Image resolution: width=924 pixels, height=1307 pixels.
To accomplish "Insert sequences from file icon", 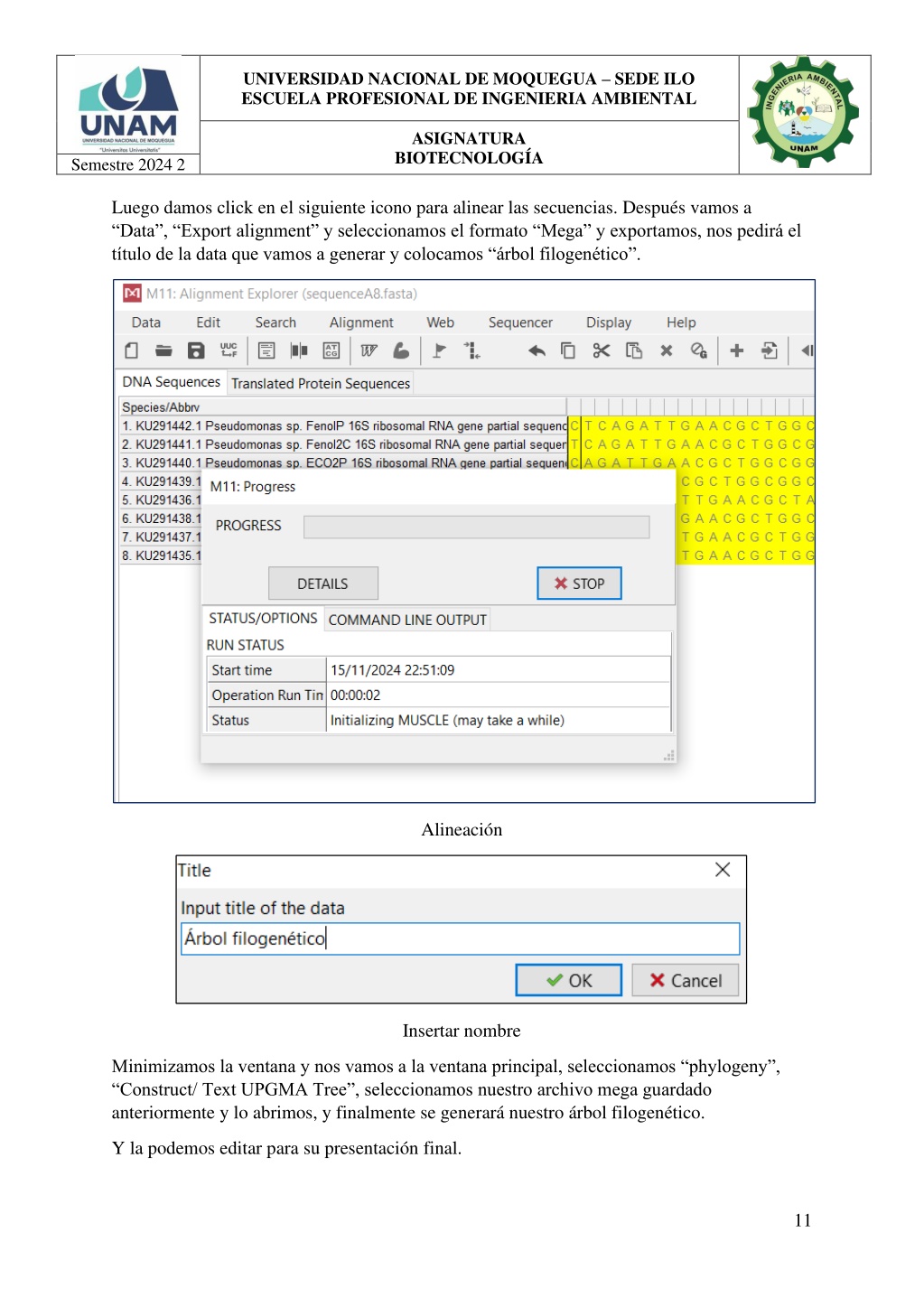I will tap(770, 350).
